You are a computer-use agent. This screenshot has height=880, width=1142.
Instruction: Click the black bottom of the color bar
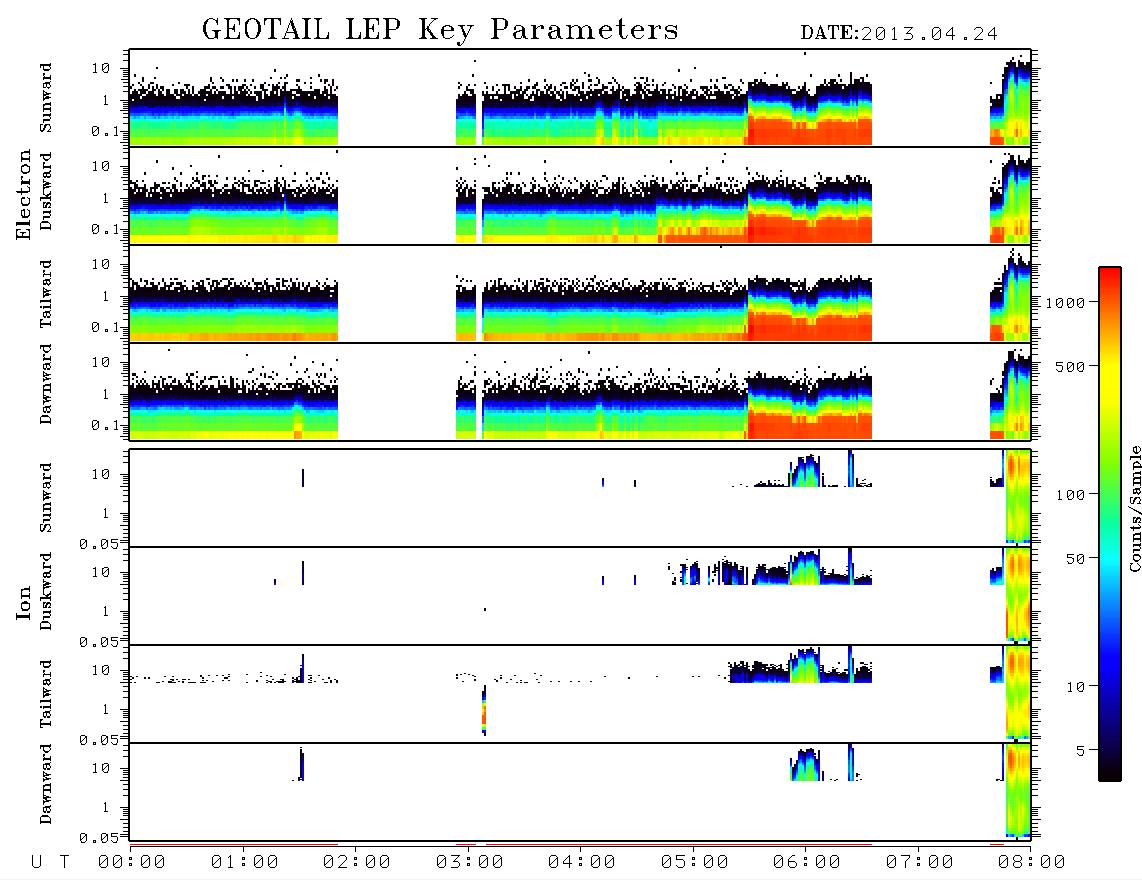1110,772
